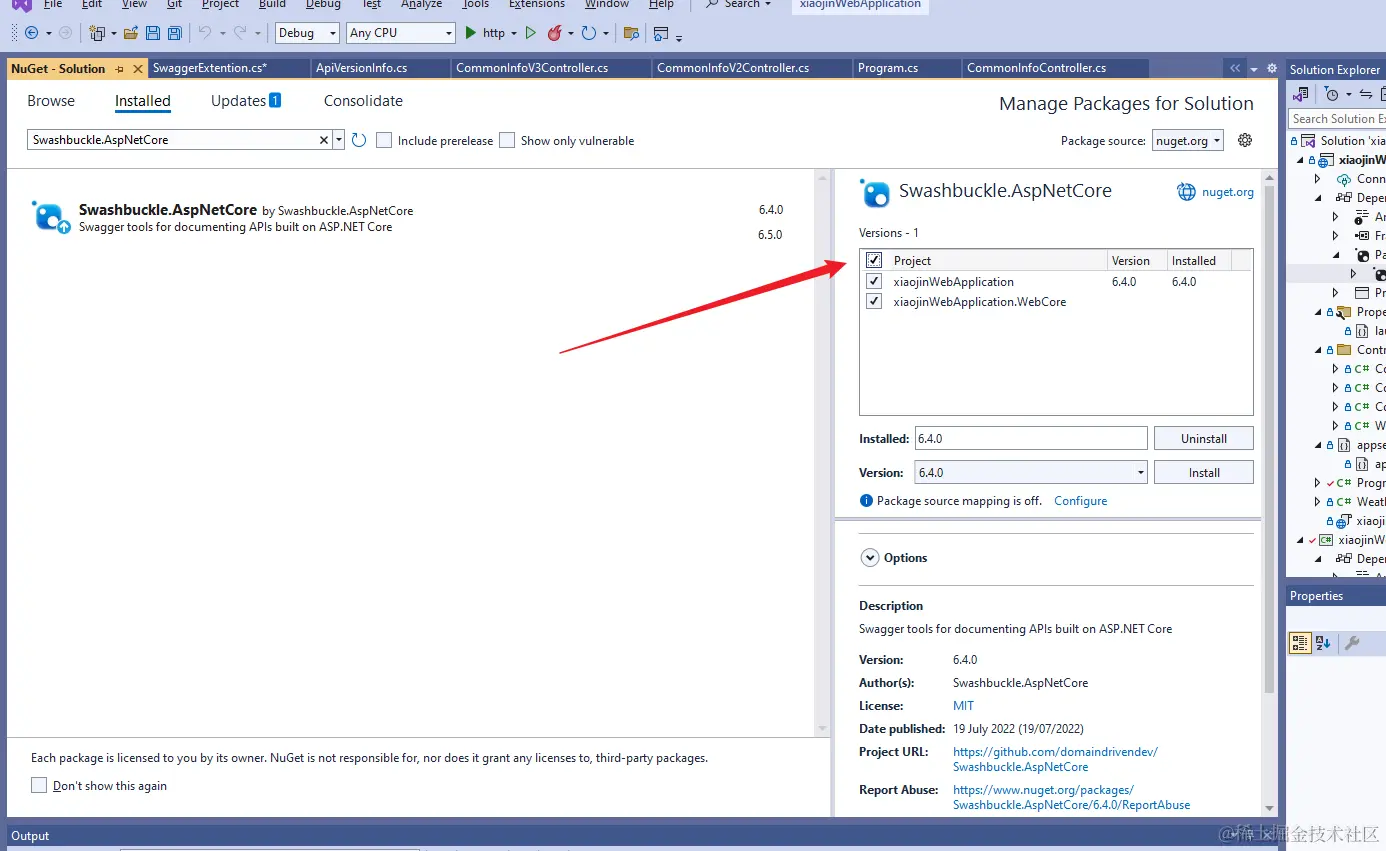Clear the Swashbuckle.AspNetCore search text
The image size is (1386, 851).
click(x=324, y=140)
